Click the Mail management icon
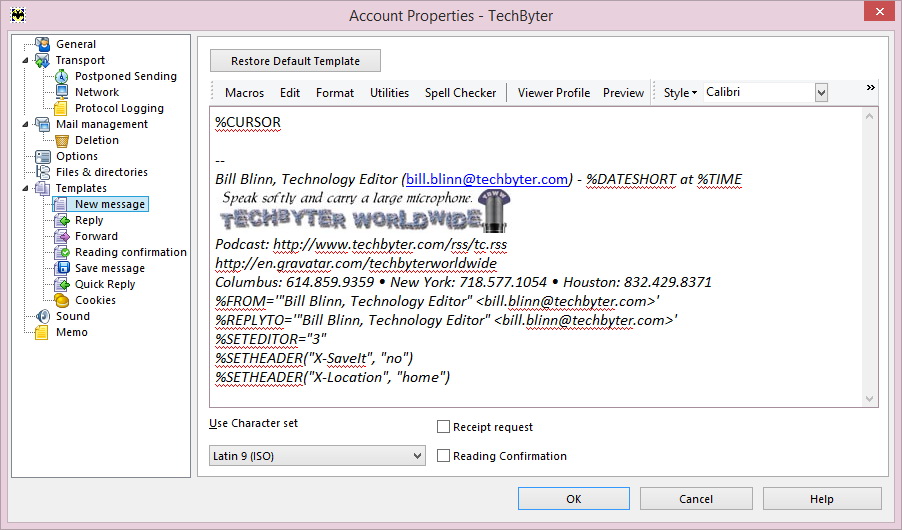 [x=42, y=124]
